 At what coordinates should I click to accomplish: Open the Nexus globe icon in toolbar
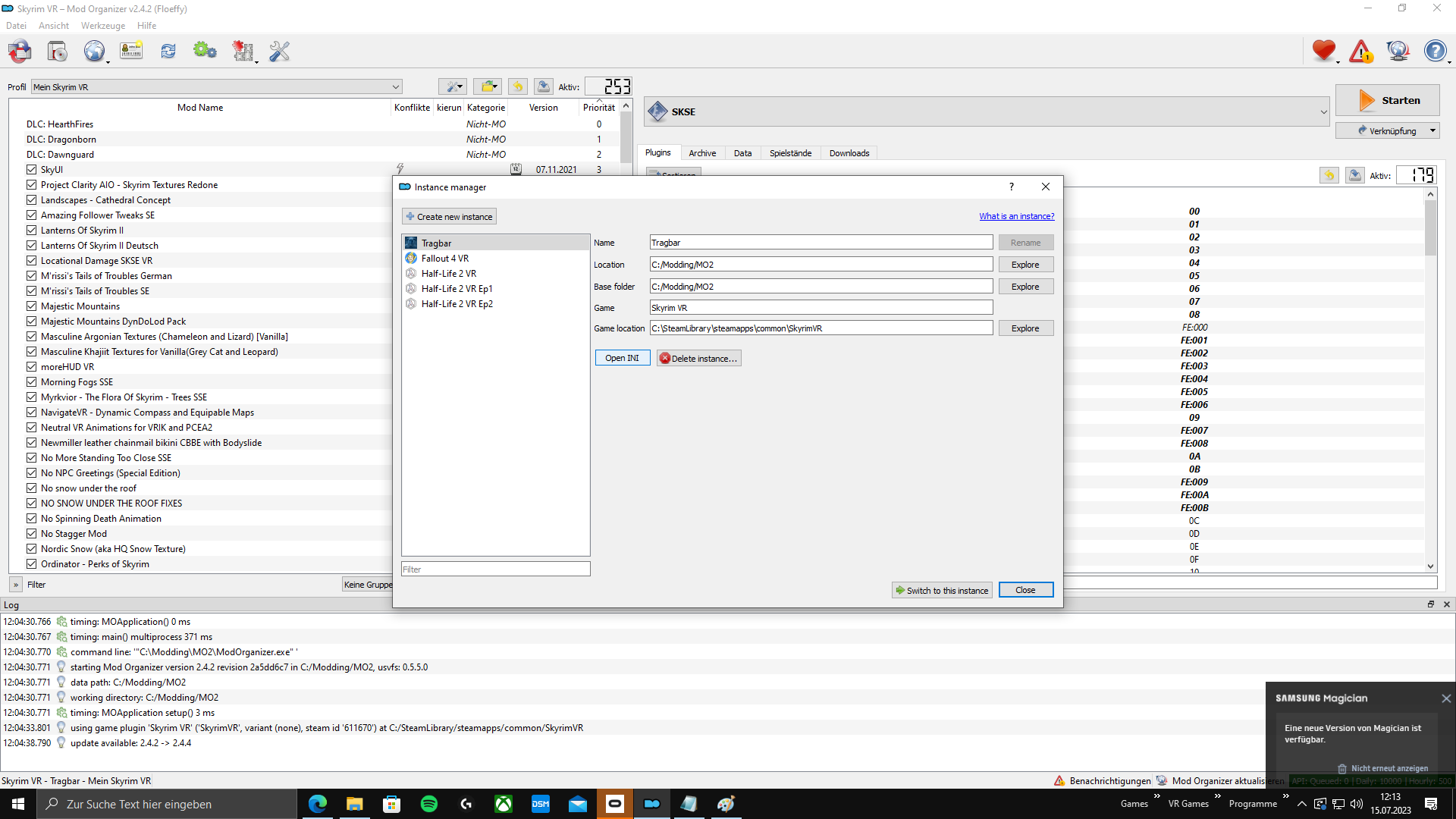(x=94, y=52)
